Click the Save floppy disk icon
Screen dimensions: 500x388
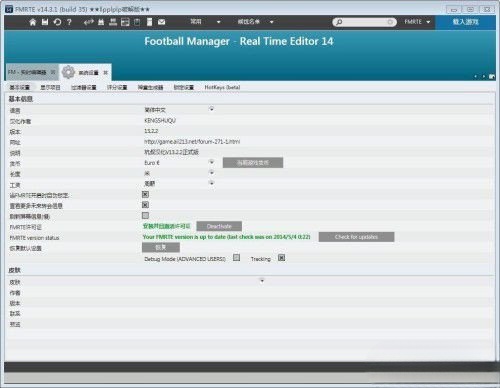tap(45, 22)
